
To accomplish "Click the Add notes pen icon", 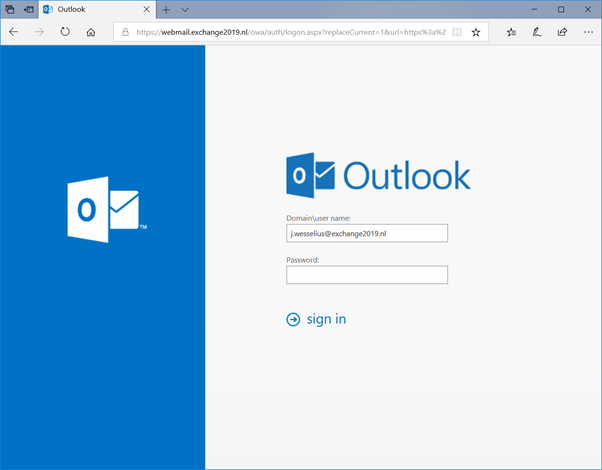I will pos(537,32).
